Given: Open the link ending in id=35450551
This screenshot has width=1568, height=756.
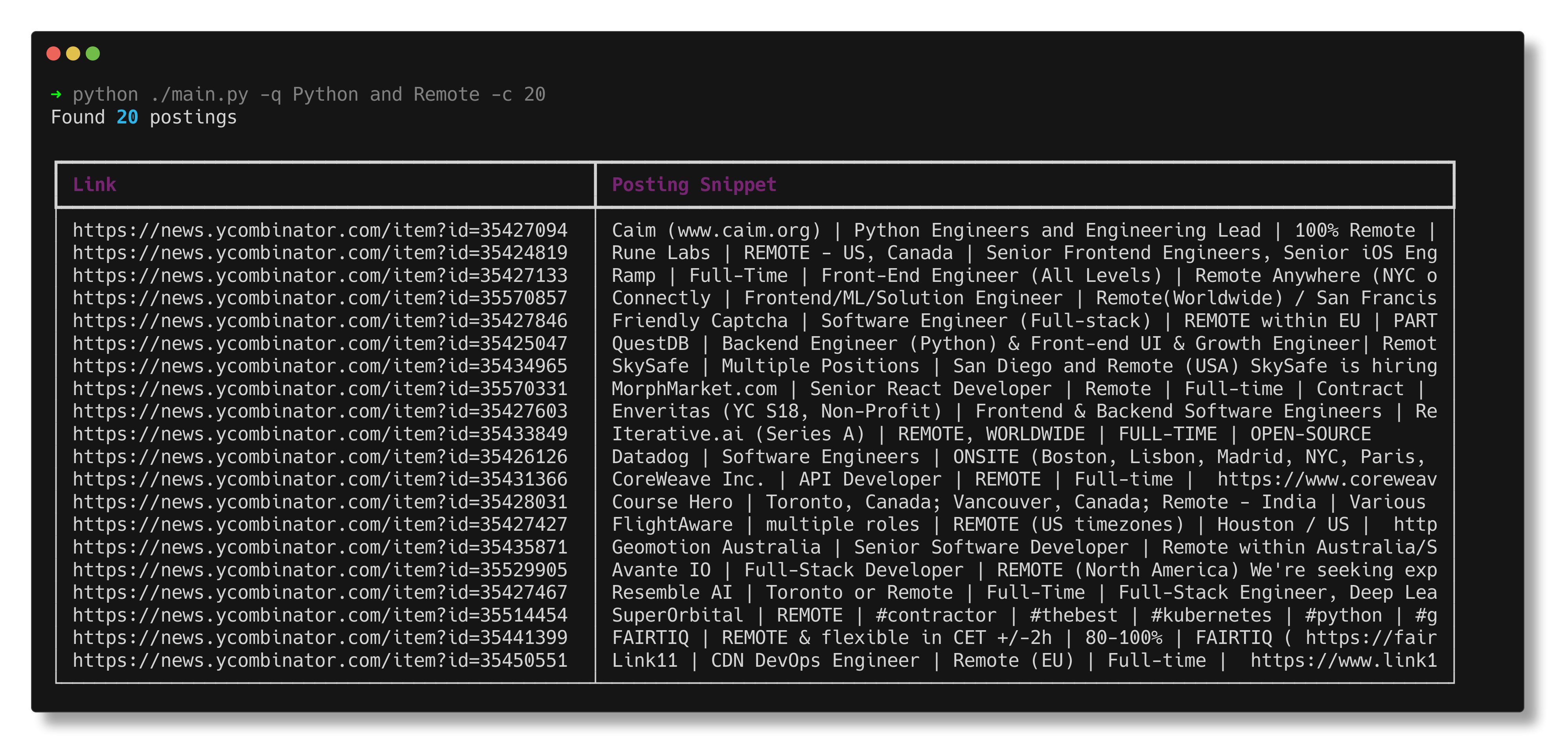Looking at the screenshot, I should point(320,660).
